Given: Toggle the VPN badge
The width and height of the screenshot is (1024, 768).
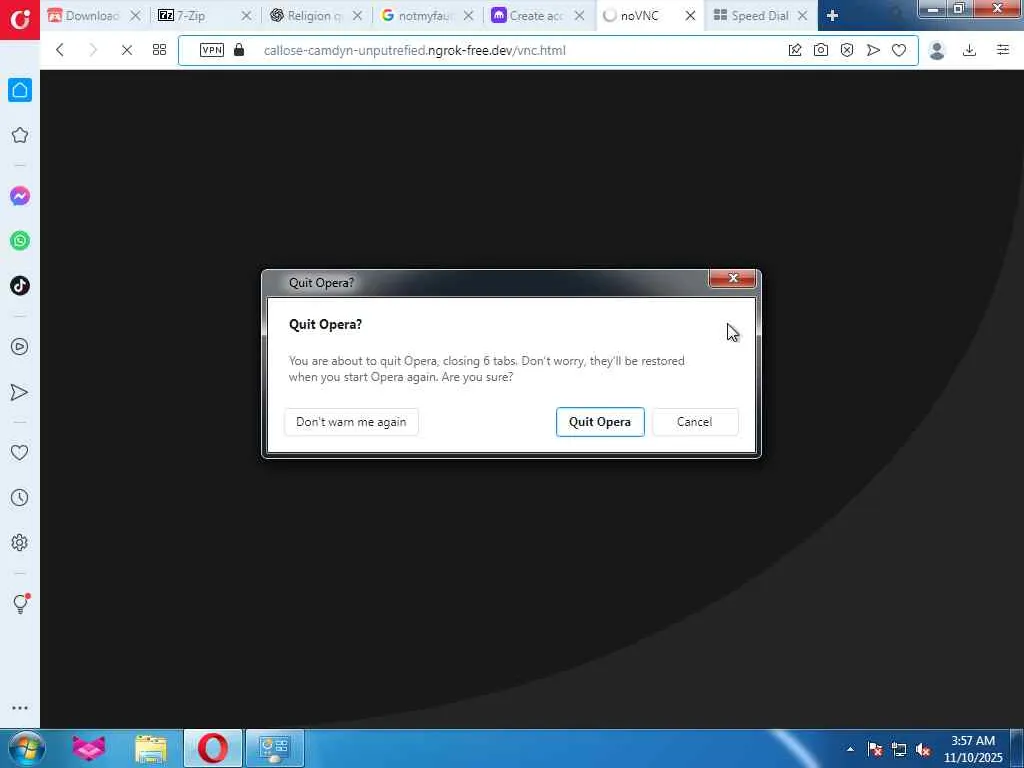Looking at the screenshot, I should [212, 50].
